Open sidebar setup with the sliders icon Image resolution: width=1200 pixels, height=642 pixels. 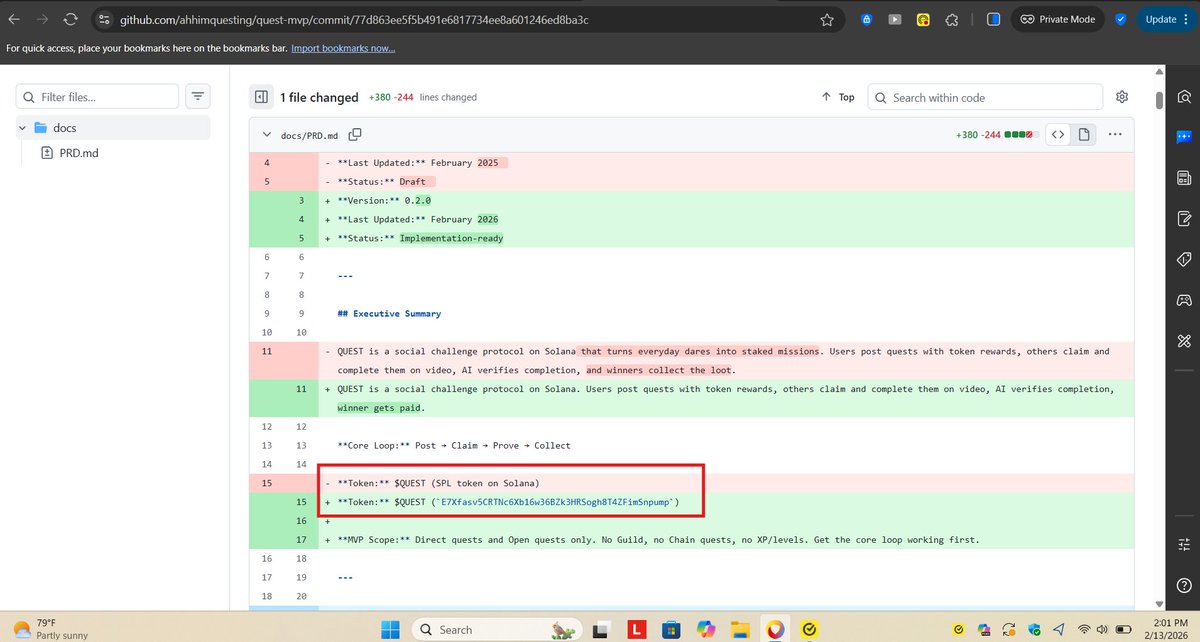tap(1183, 544)
